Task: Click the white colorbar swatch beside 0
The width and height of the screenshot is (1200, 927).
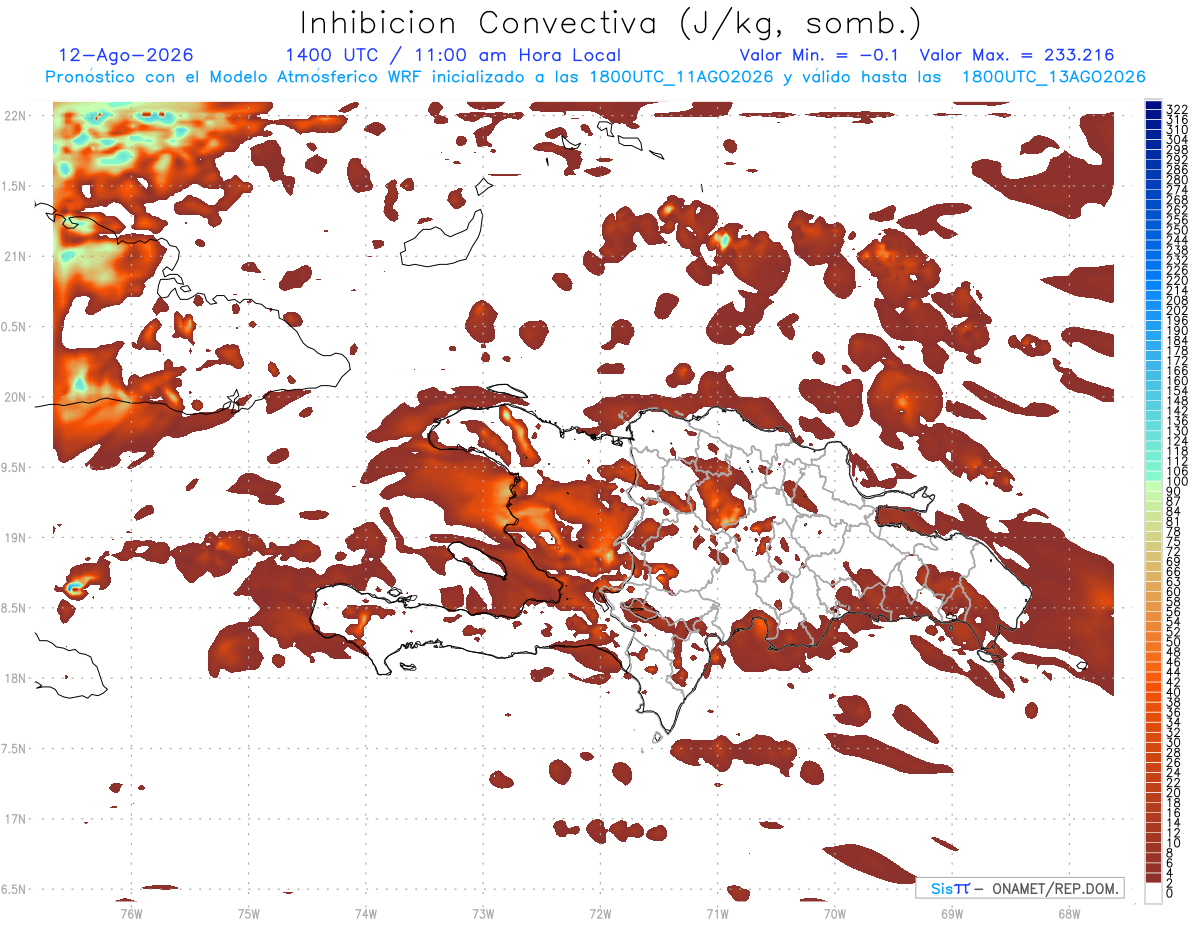Action: [1154, 893]
